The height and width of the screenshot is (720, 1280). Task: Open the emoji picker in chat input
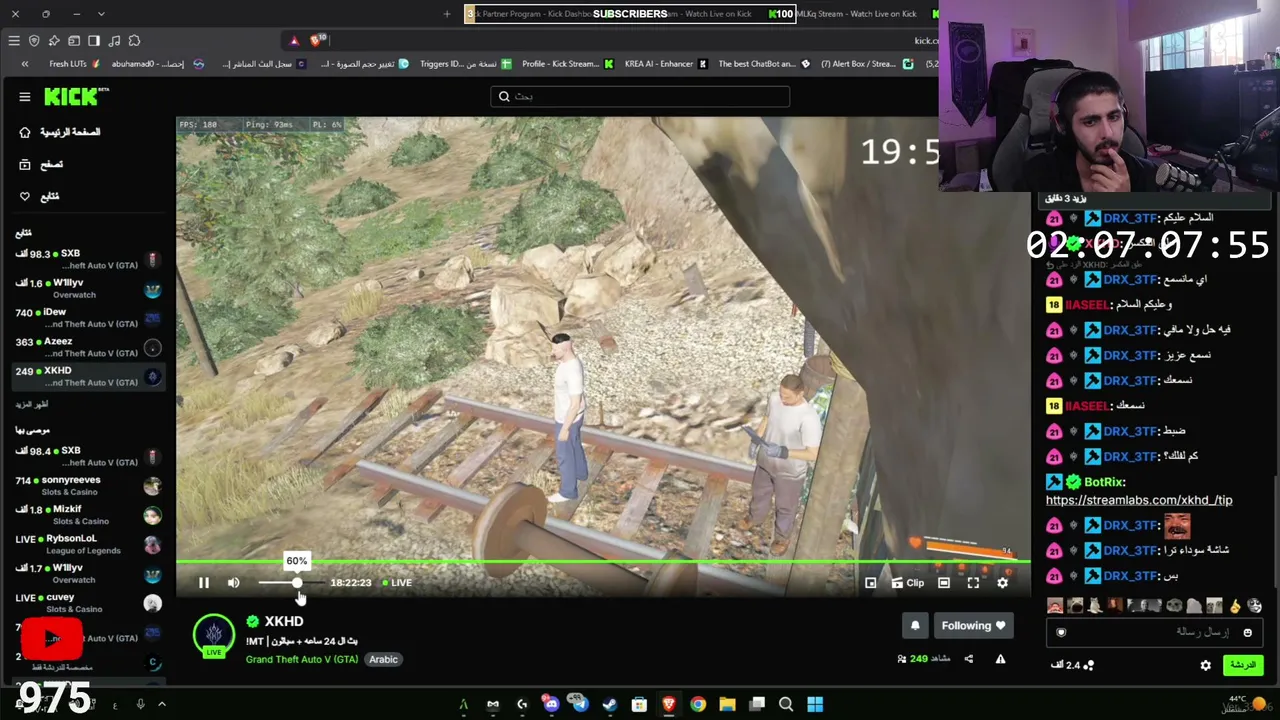[1247, 633]
